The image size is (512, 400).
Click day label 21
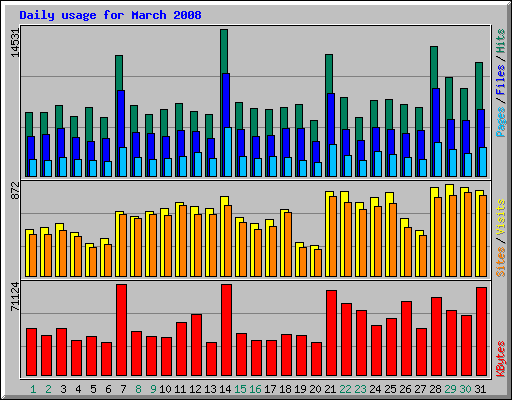click(x=330, y=389)
